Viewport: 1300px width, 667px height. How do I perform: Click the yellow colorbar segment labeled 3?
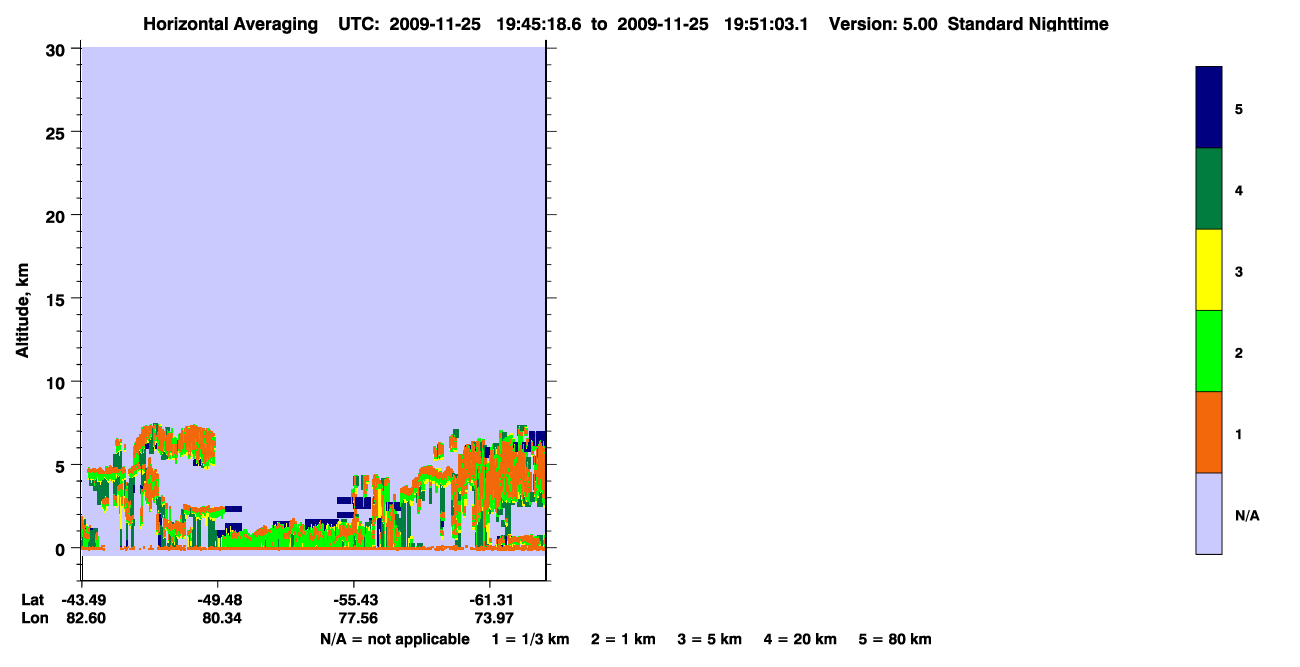(1209, 270)
